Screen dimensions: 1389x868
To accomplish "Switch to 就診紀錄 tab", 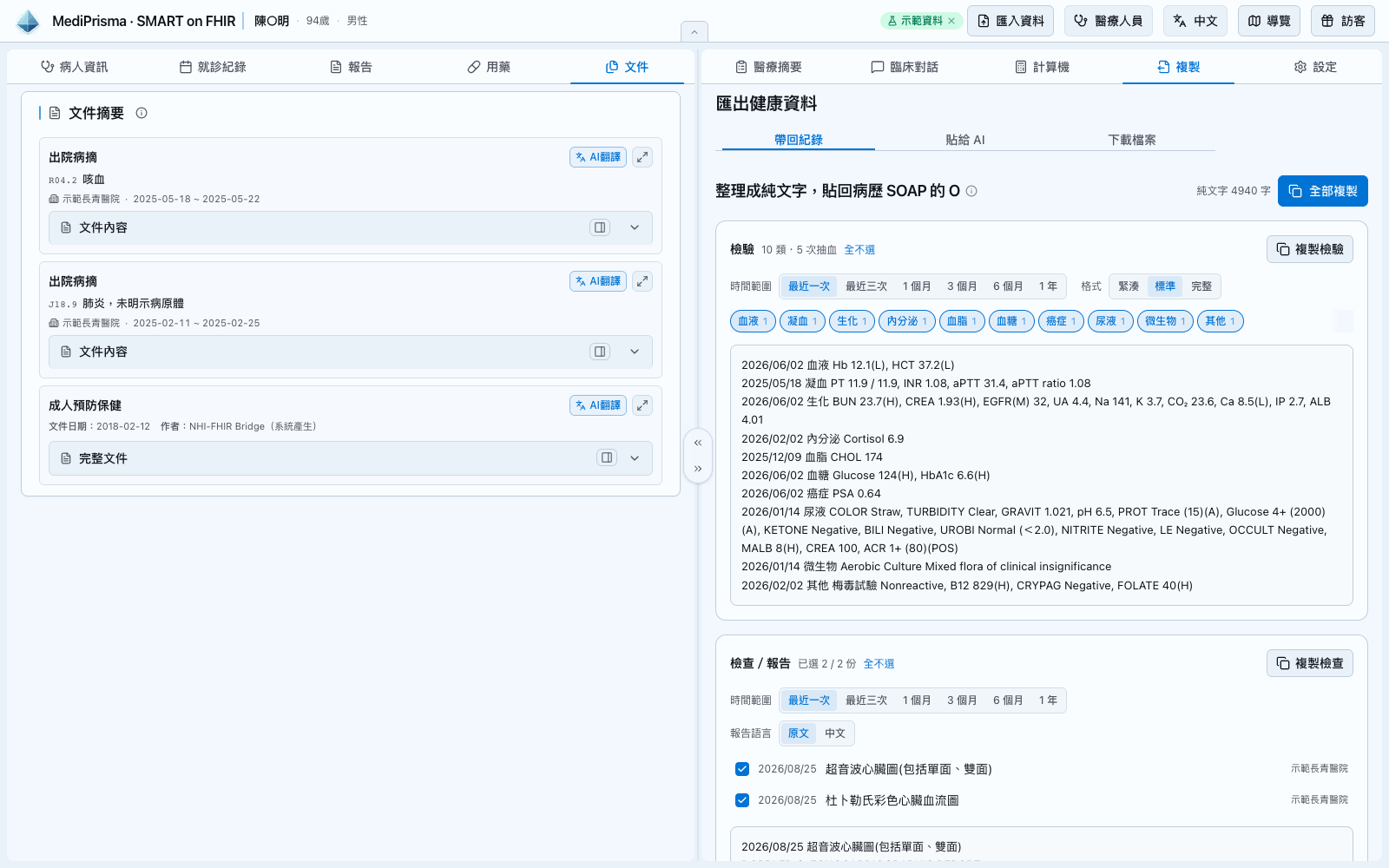I will click(x=213, y=67).
